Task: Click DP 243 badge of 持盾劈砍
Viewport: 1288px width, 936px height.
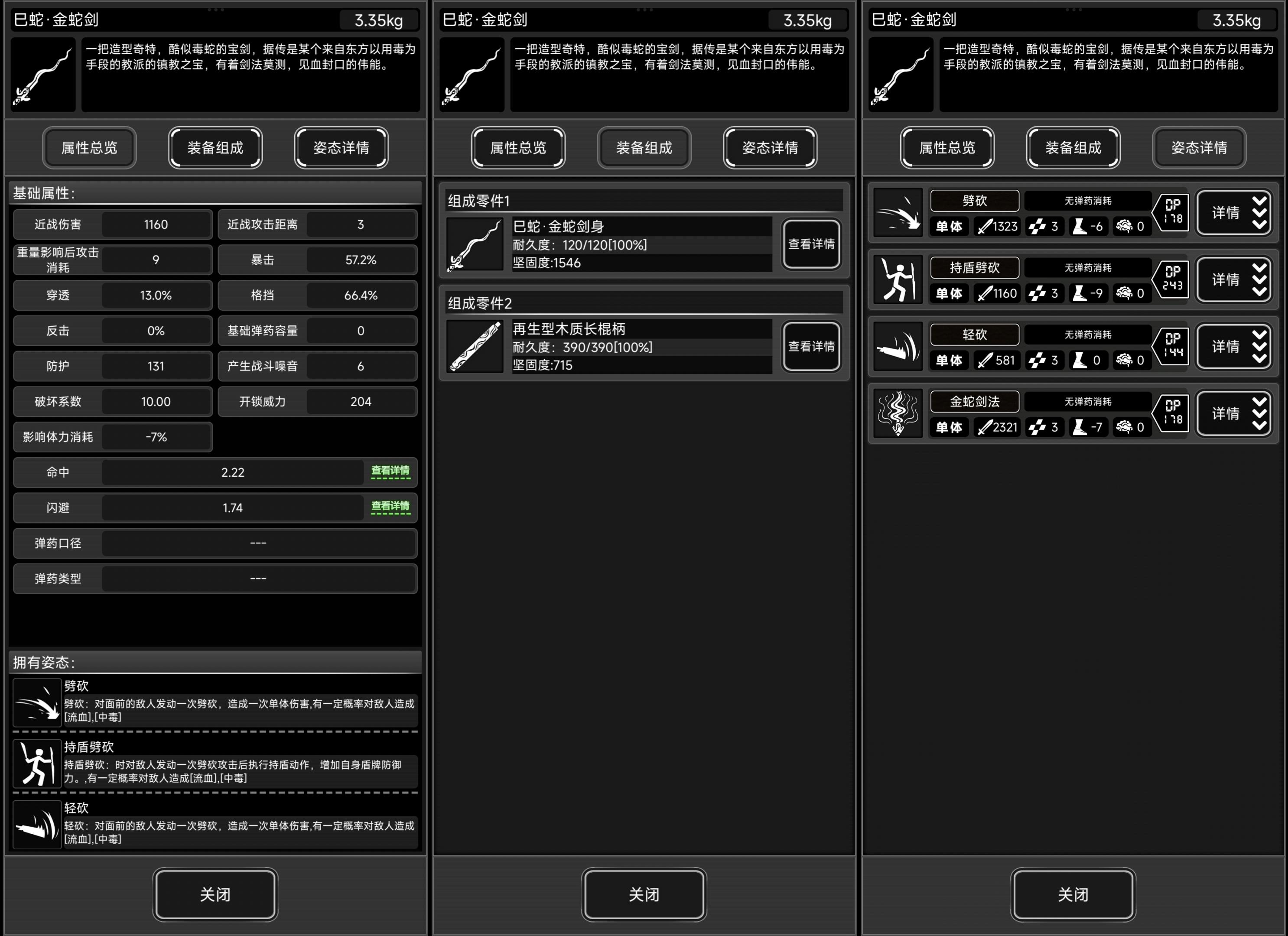Action: (x=1171, y=279)
